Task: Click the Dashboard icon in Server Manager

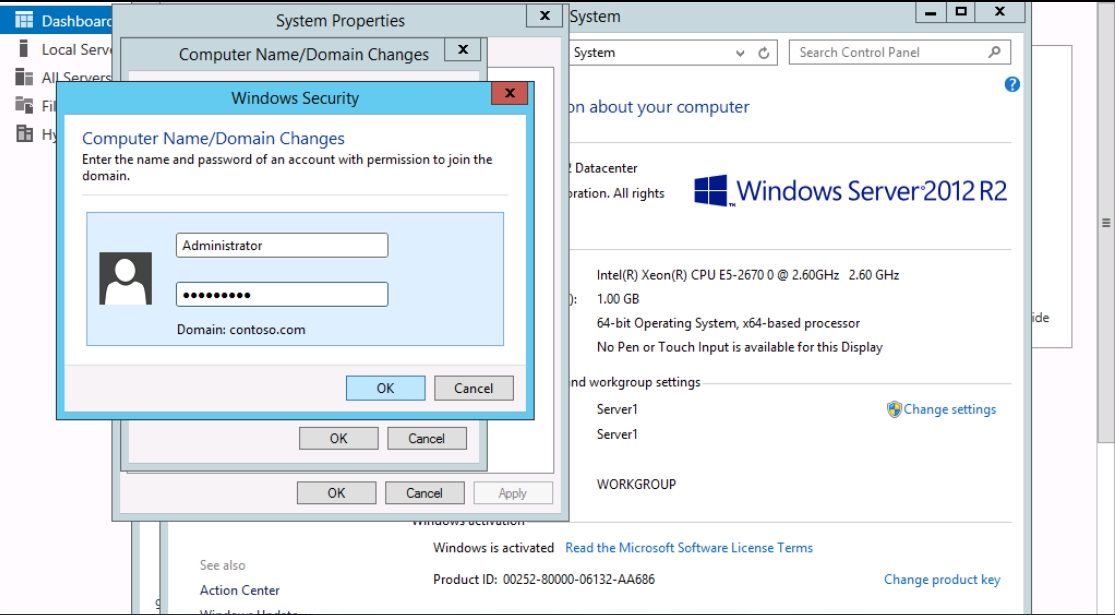Action: coord(24,20)
